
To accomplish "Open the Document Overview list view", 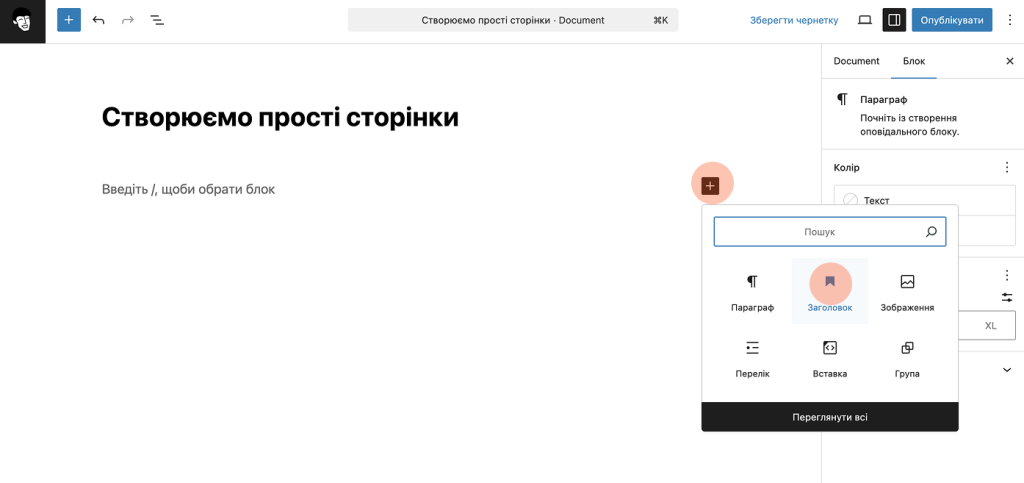I will (x=157, y=20).
